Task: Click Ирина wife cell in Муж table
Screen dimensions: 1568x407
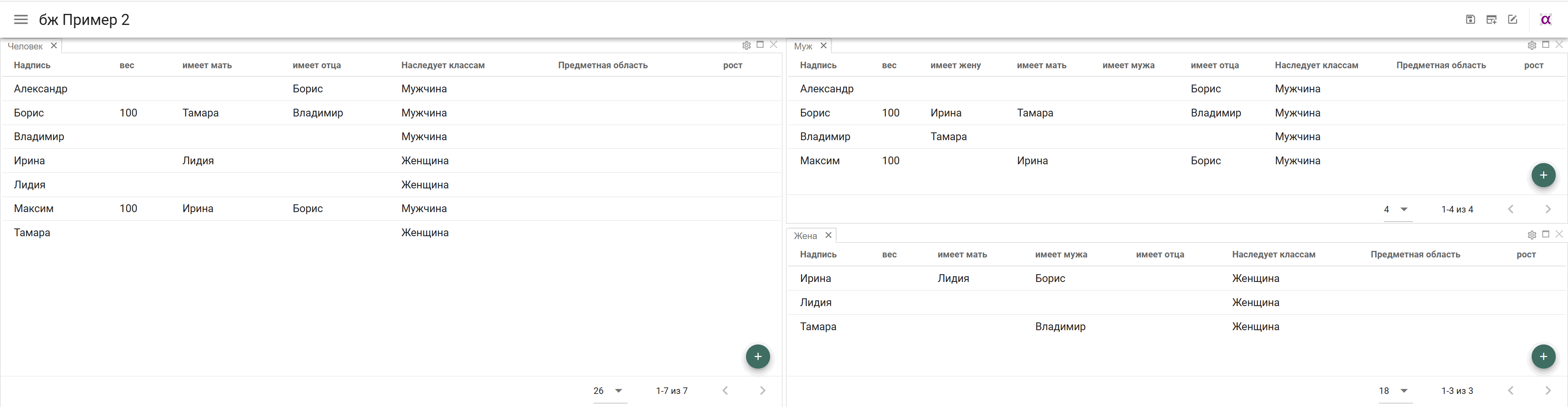Action: coord(946,113)
